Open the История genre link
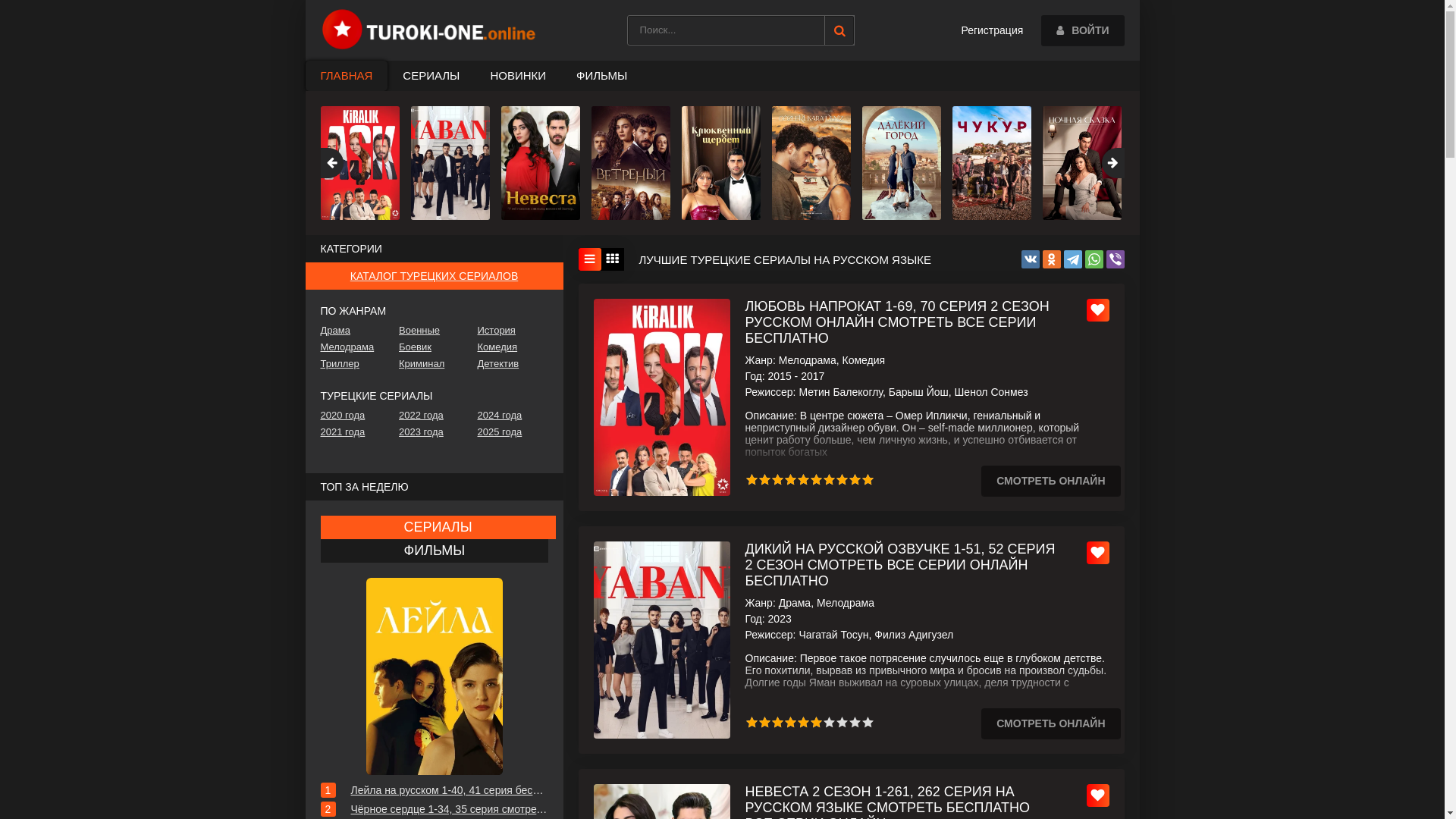 click(x=496, y=331)
